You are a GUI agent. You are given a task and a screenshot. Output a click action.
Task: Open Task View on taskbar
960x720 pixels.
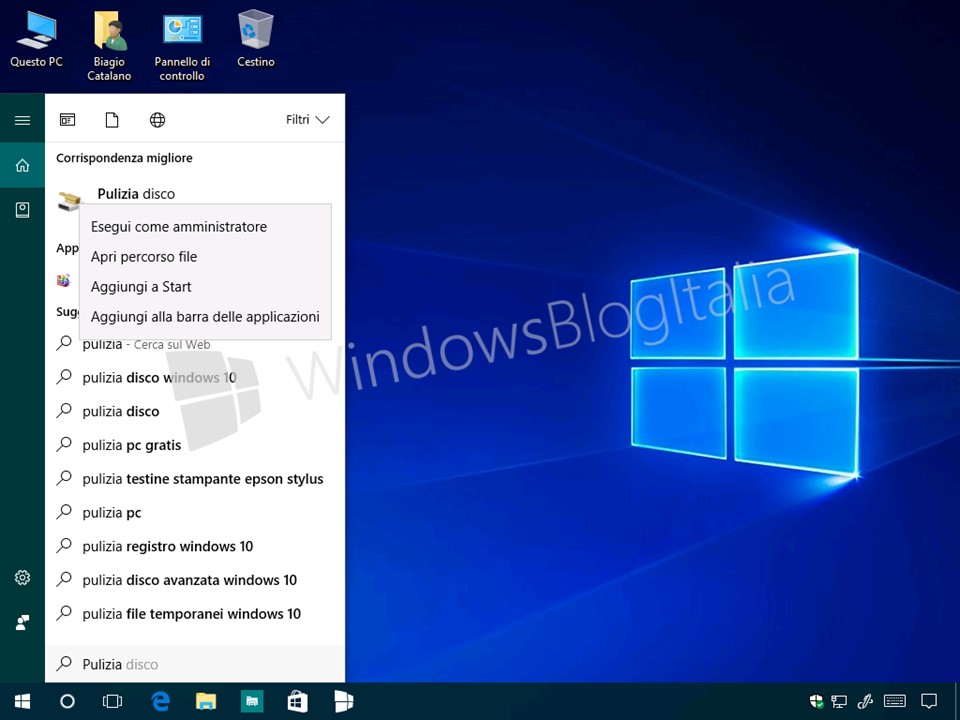113,702
